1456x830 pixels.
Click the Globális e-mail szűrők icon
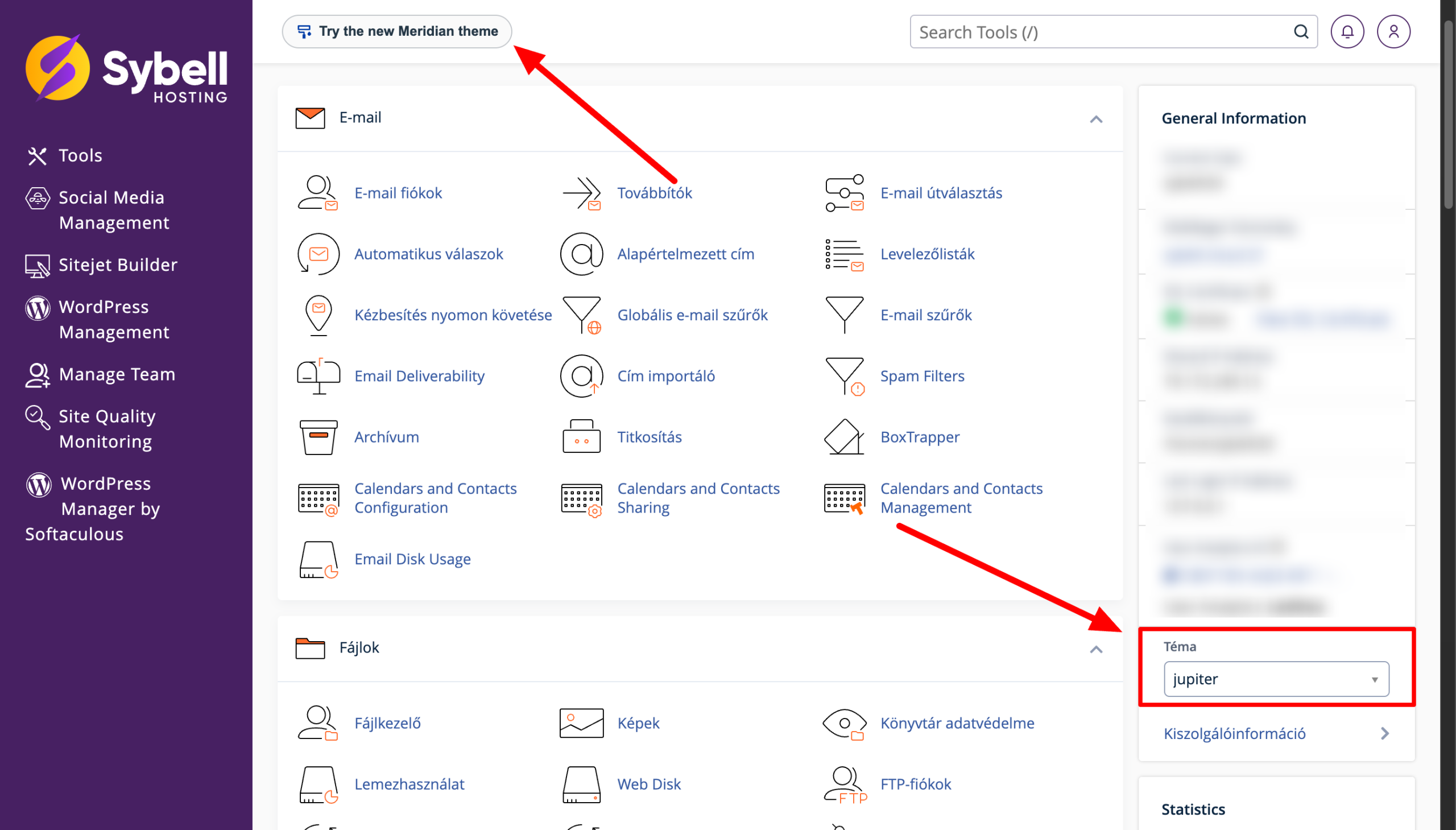[x=581, y=315]
